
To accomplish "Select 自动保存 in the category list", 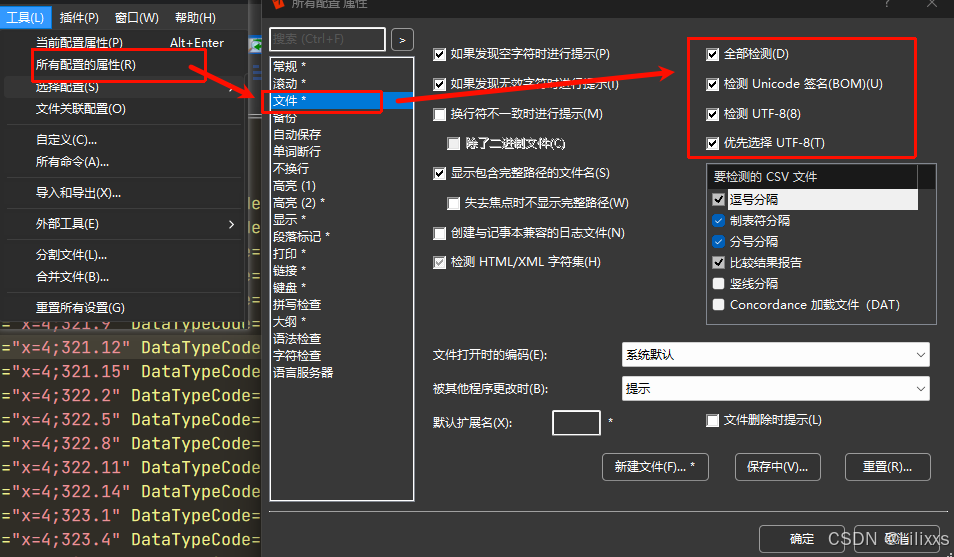I will (342, 135).
